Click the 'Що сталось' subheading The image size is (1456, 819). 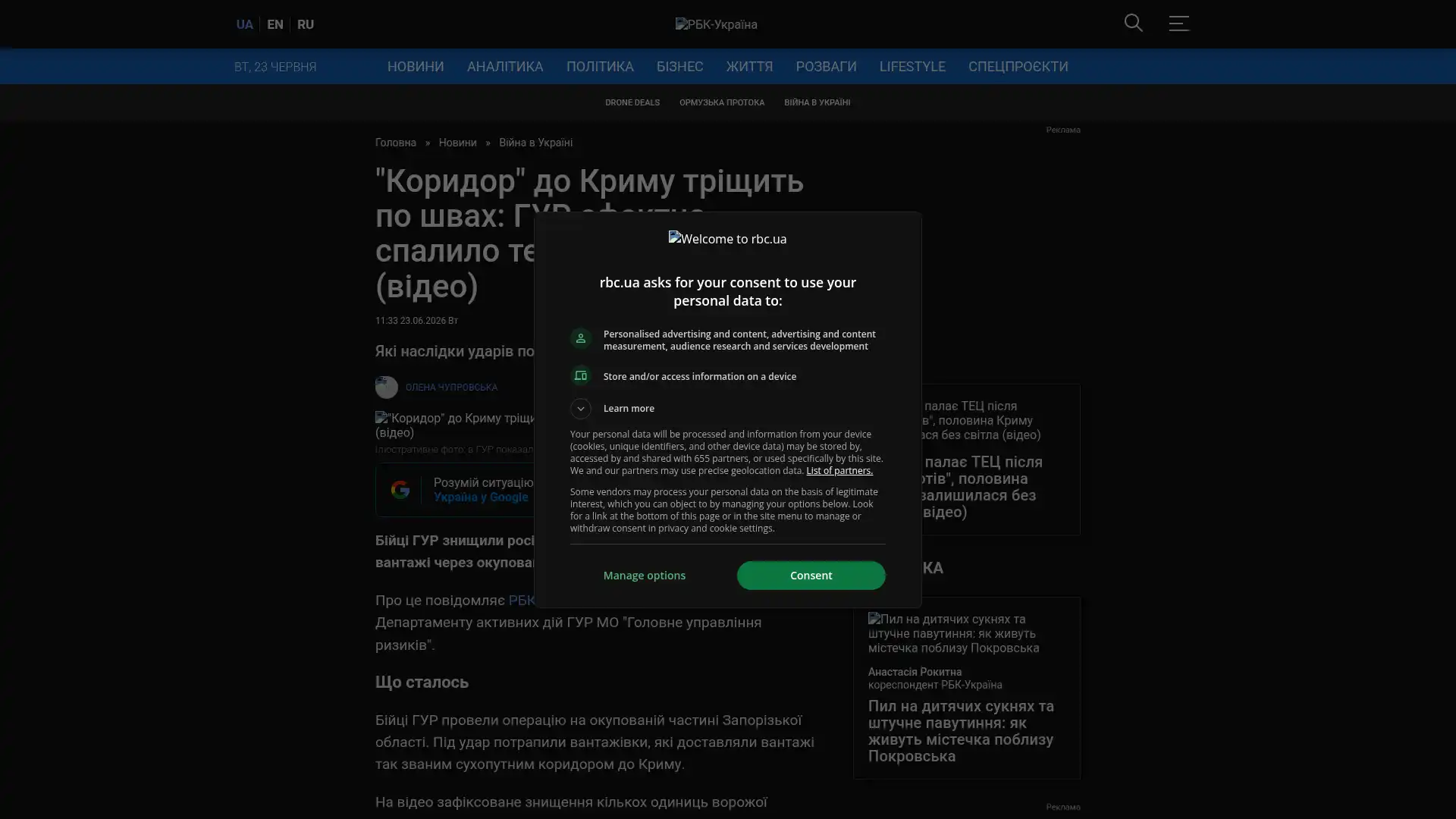click(x=422, y=682)
